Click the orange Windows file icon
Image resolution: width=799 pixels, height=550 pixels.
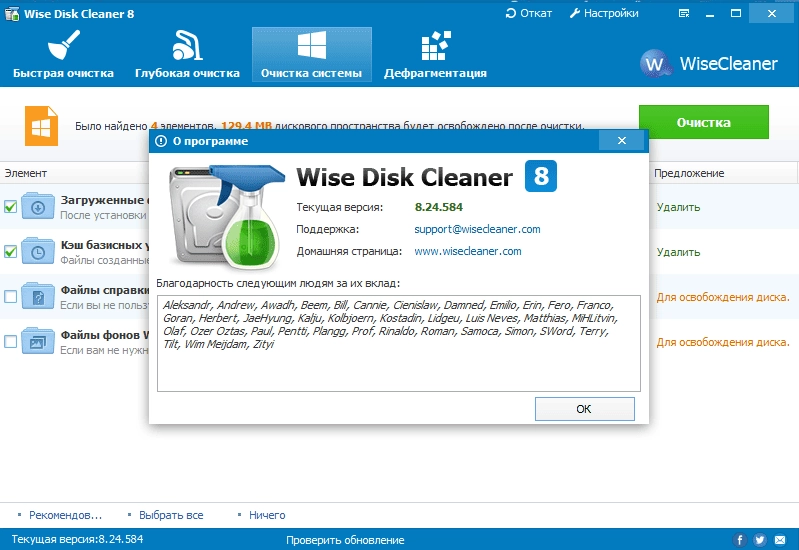pyautogui.click(x=41, y=126)
